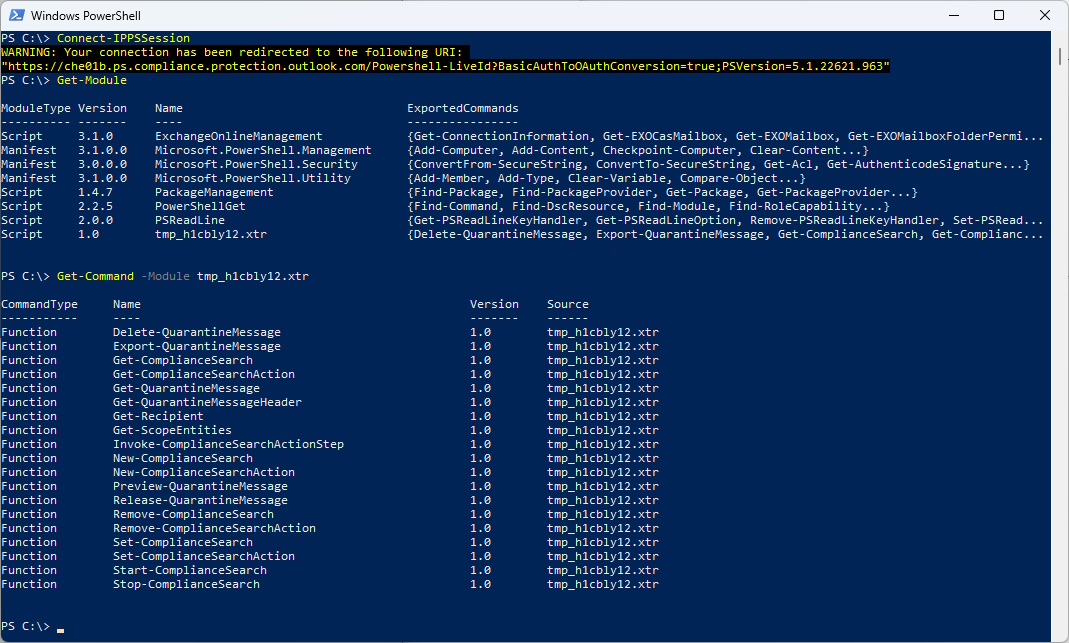
Task: Click ExchangeOnlineManagement module name
Action: (239, 136)
